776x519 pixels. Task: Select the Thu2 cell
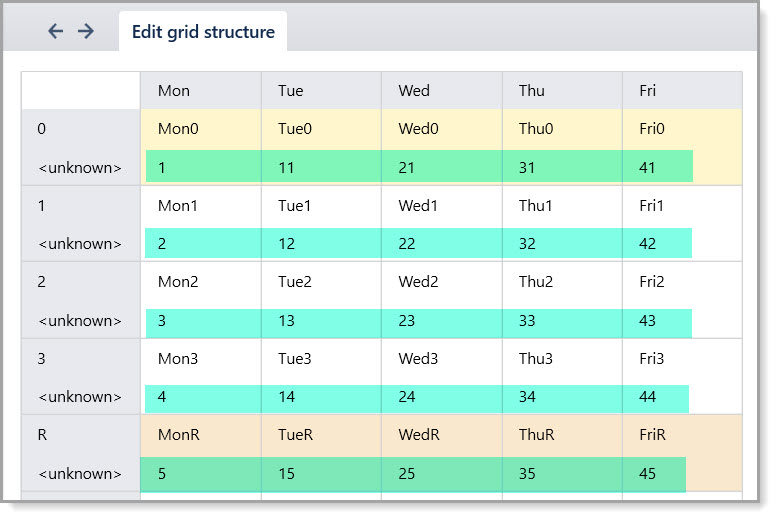pyautogui.click(x=562, y=282)
